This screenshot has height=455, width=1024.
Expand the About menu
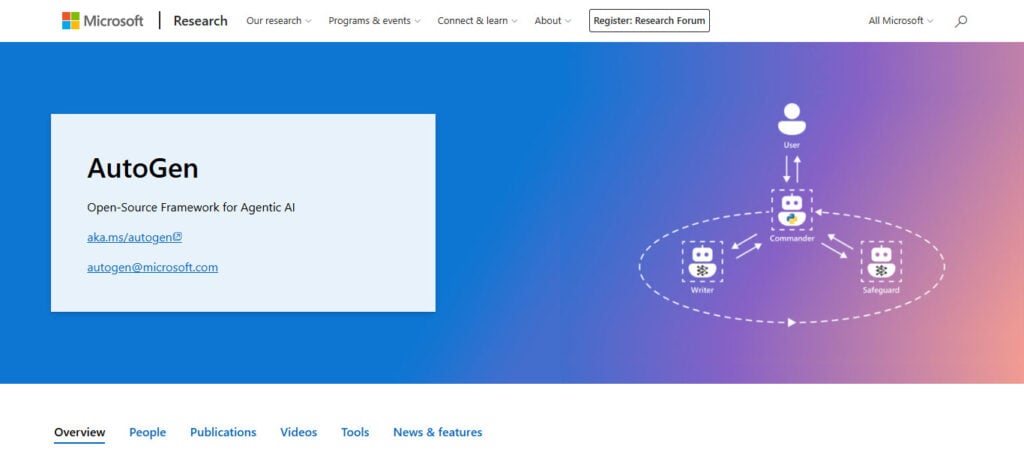click(x=552, y=21)
